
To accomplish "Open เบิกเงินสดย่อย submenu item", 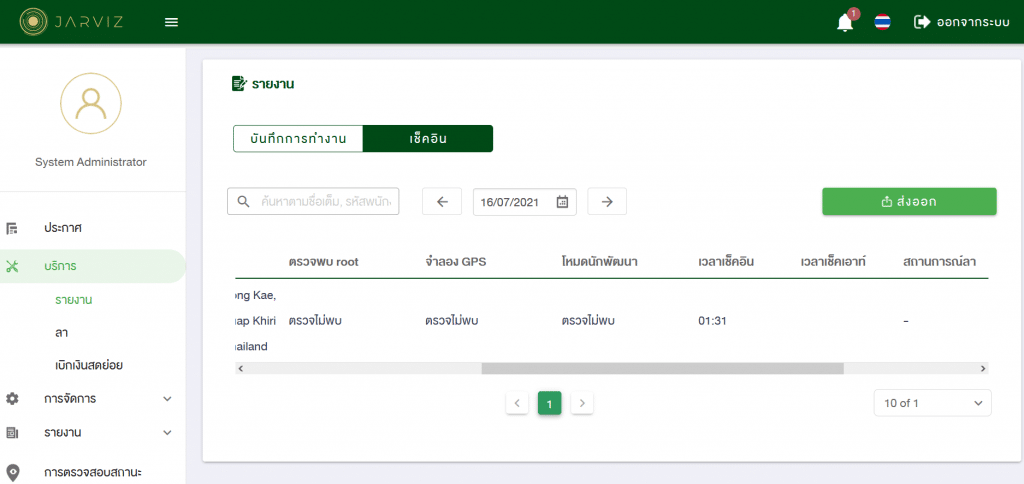I will [89, 365].
